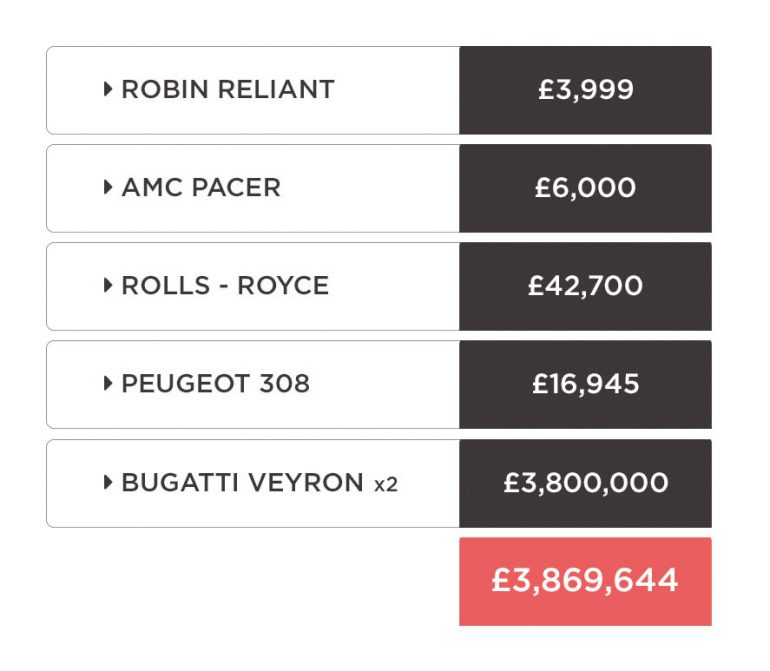Select the £42,700 price cell
This screenshot has height=671, width=770.
click(585, 286)
